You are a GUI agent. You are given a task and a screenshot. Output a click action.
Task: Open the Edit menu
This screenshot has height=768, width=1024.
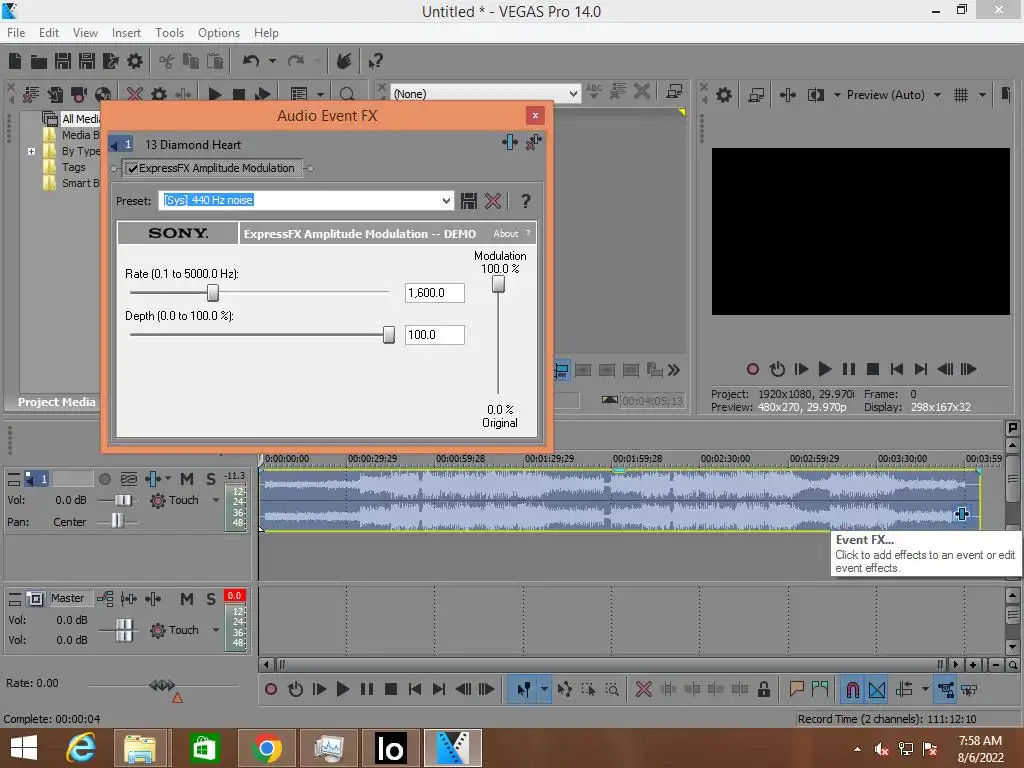tap(48, 33)
